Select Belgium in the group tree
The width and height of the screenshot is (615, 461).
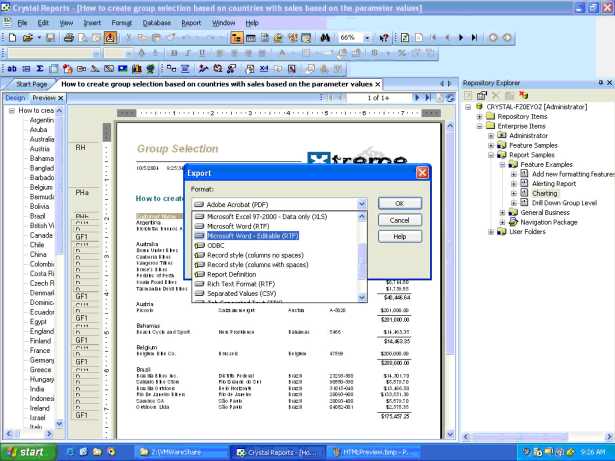[x=41, y=187]
